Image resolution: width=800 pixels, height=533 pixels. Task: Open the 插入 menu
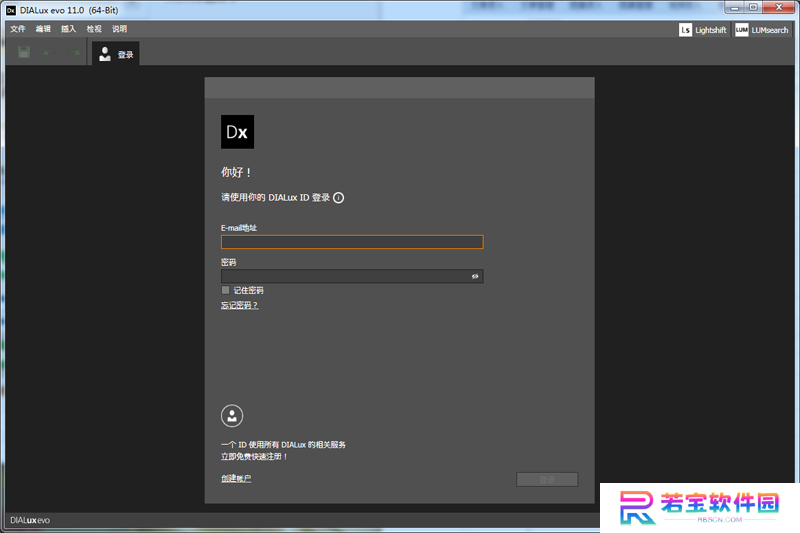(68, 29)
